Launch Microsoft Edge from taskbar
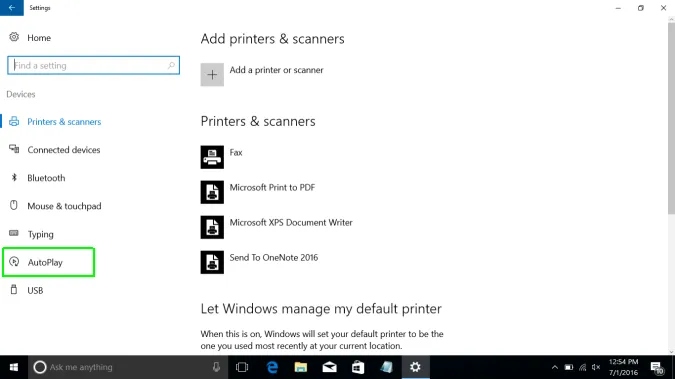 (272, 367)
